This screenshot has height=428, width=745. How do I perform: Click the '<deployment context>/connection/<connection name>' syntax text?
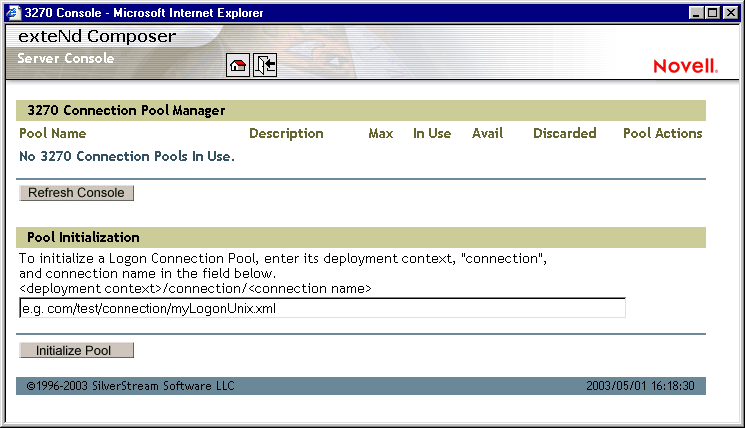tap(195, 289)
